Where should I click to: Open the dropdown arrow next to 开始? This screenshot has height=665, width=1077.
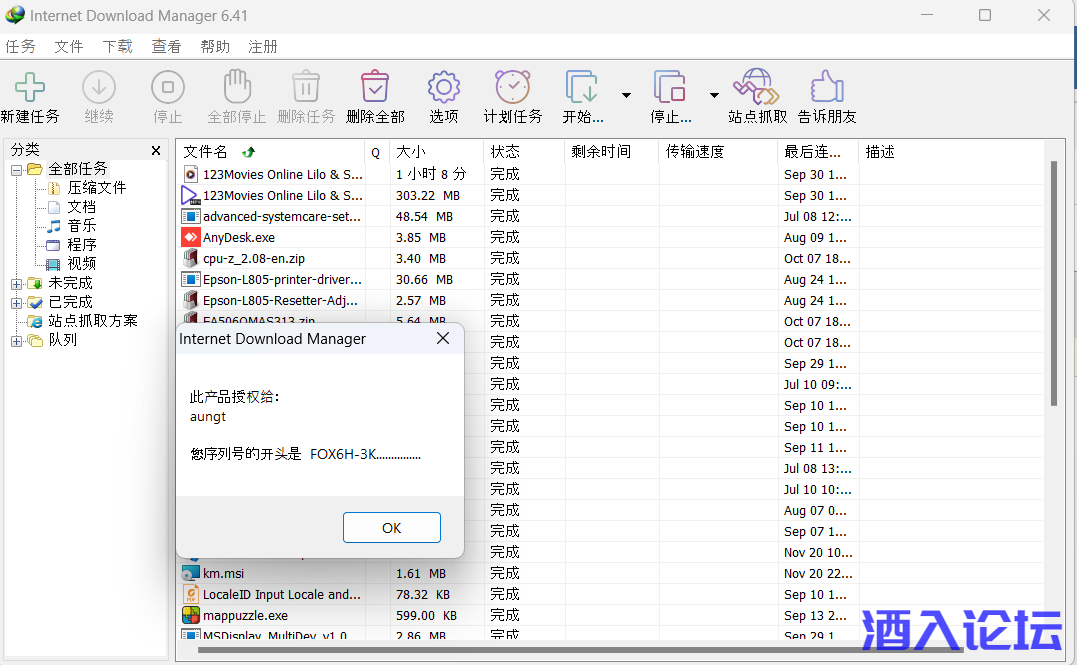tap(627, 95)
